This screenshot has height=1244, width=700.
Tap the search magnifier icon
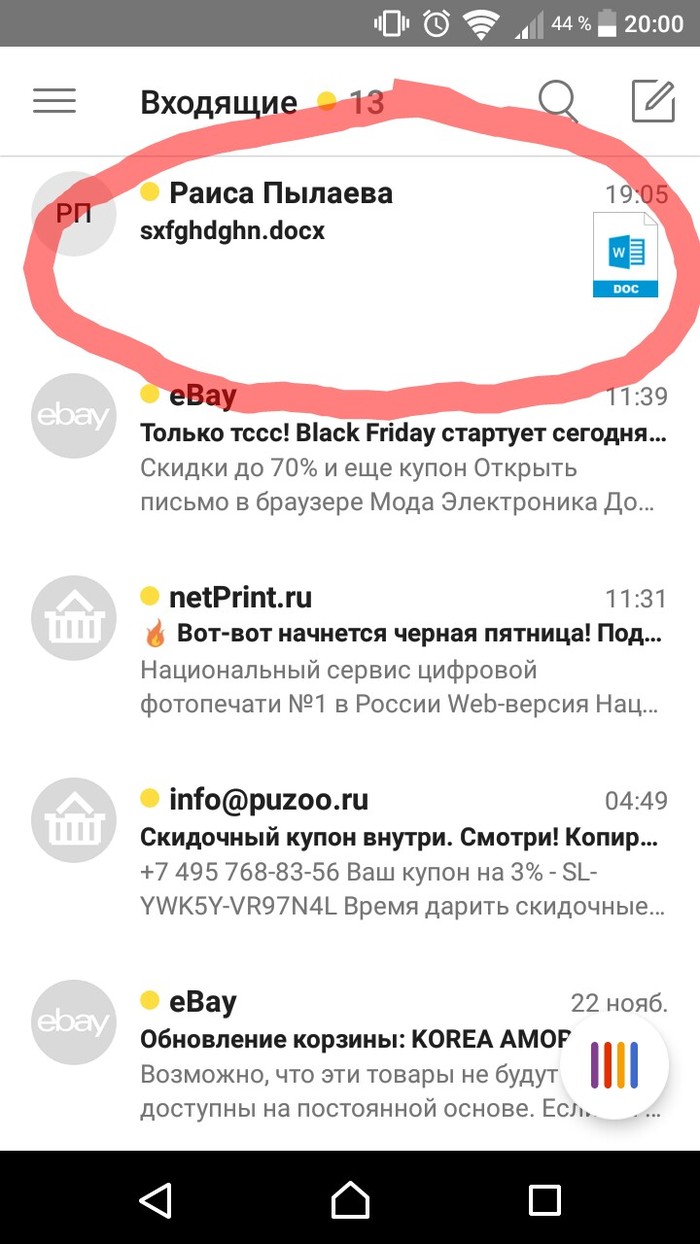click(558, 101)
